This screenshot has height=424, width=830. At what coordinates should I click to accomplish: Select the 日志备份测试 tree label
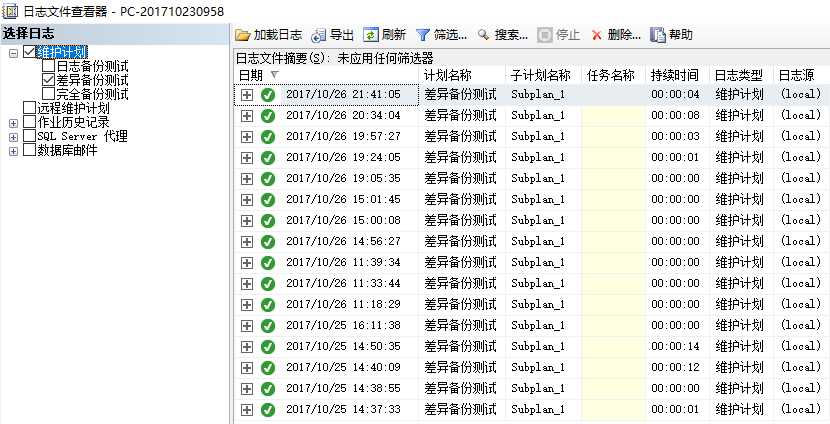click(92, 67)
